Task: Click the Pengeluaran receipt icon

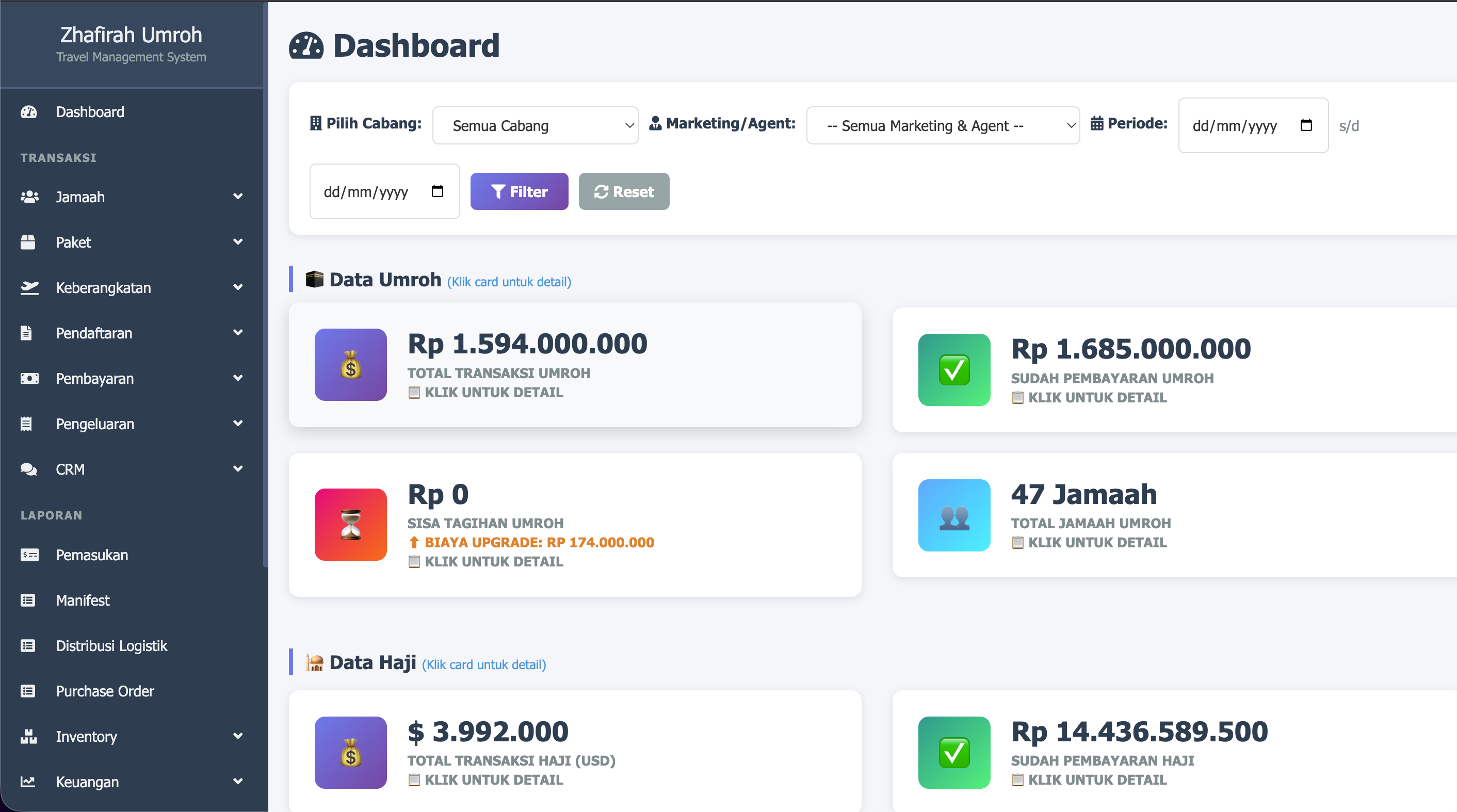Action: (26, 424)
